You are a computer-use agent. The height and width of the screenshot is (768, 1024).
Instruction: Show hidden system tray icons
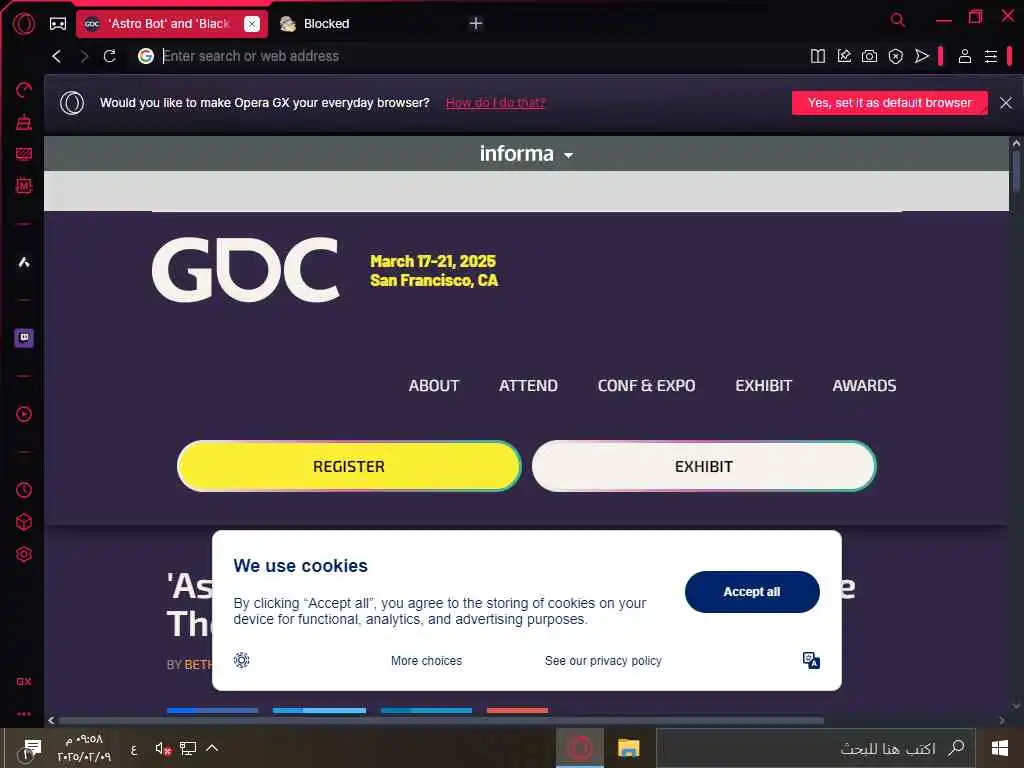click(212, 748)
